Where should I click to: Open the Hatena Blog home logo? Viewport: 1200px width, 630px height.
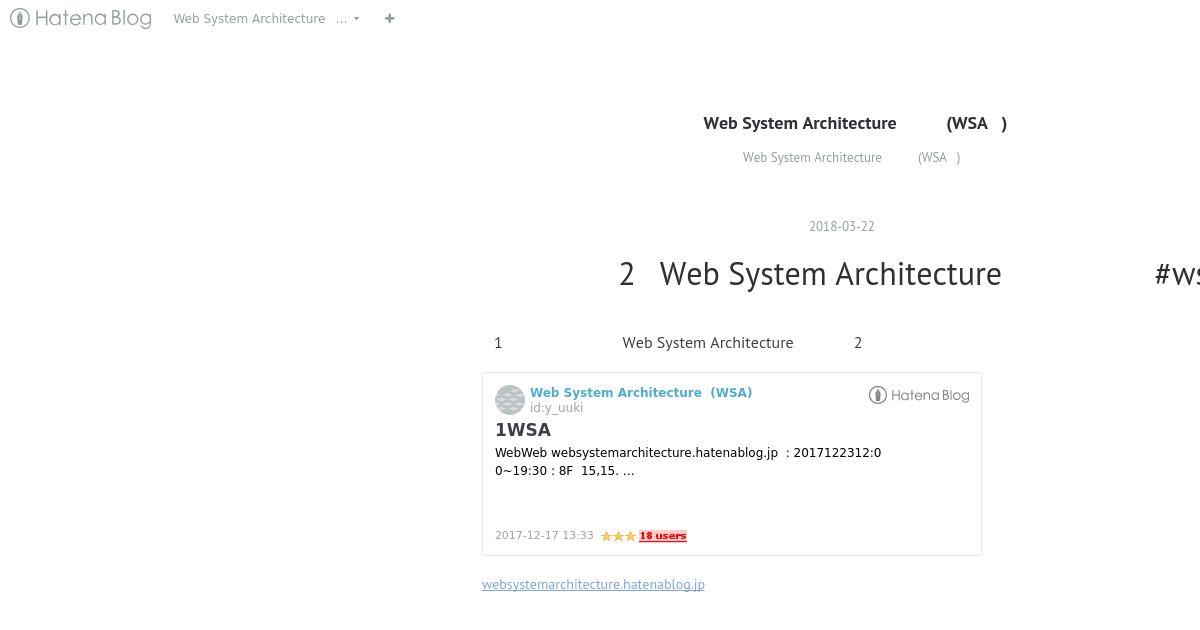81,18
